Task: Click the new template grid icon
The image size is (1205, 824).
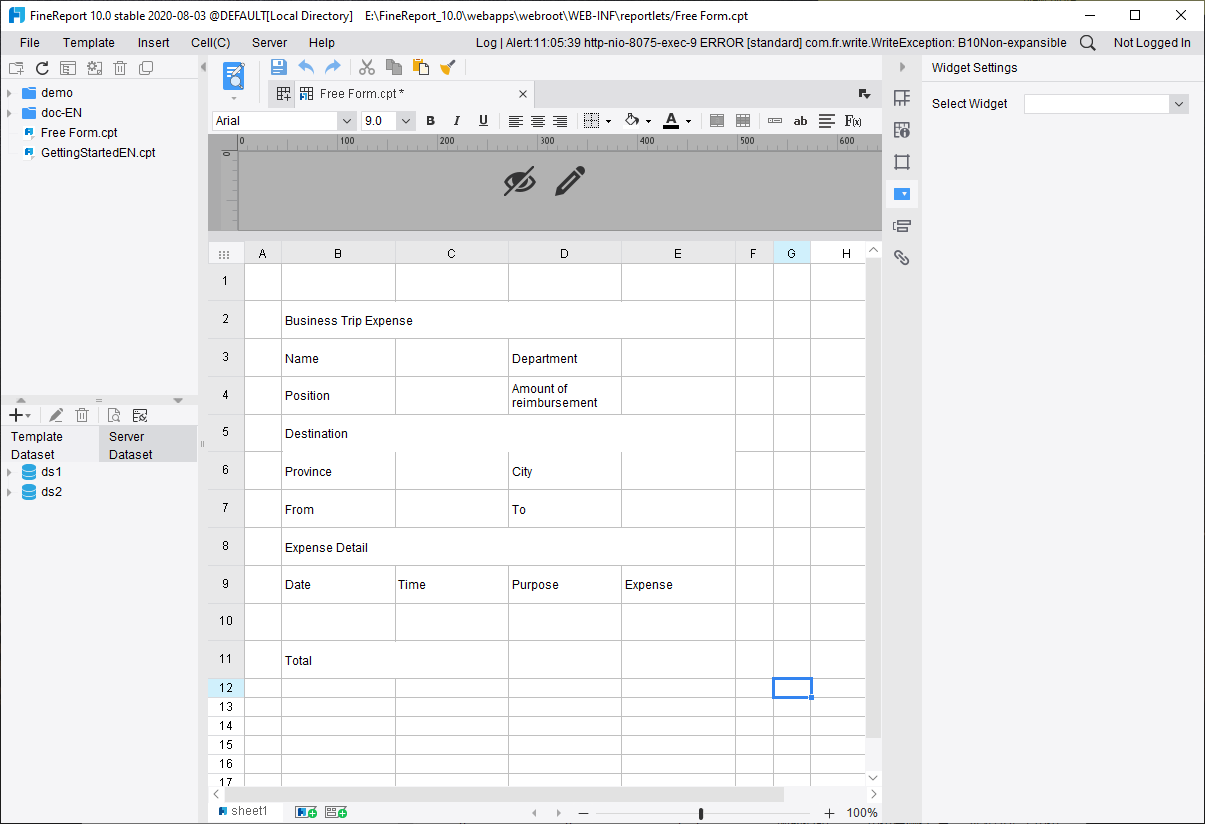Action: coord(284,94)
